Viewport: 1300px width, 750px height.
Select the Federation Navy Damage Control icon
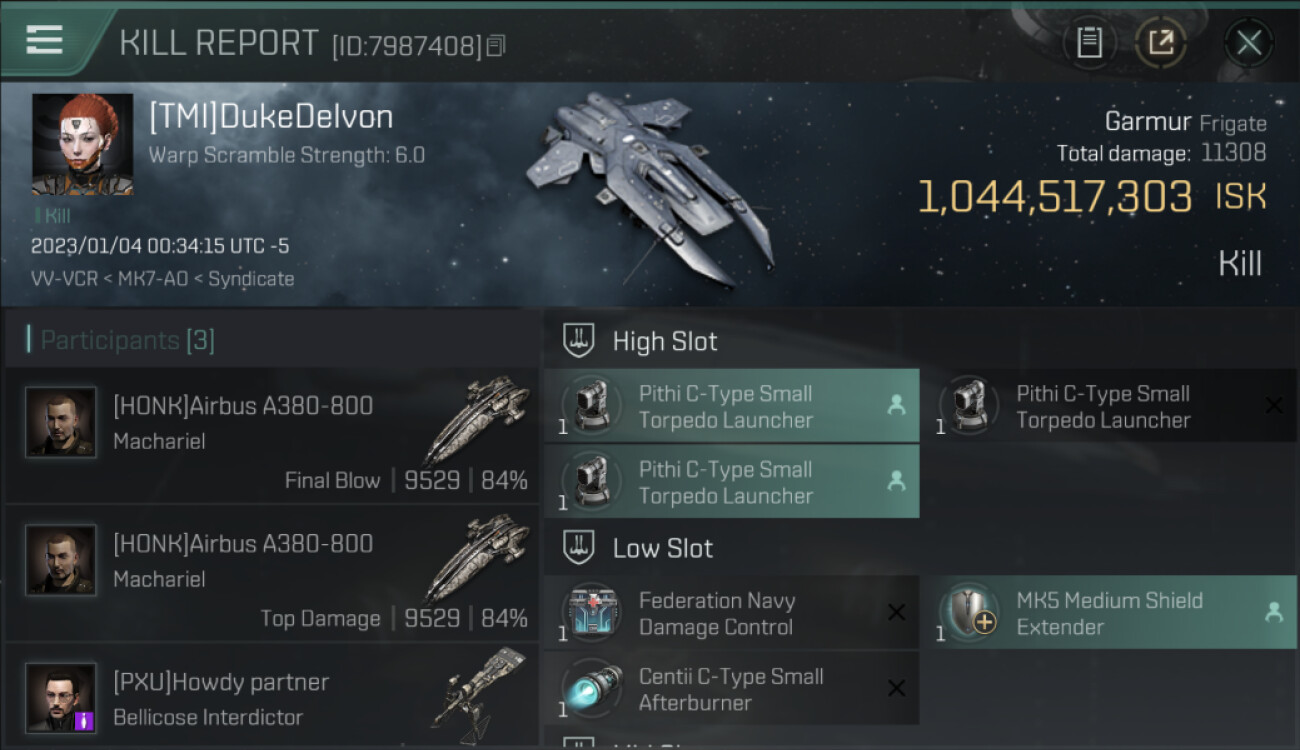coord(591,613)
